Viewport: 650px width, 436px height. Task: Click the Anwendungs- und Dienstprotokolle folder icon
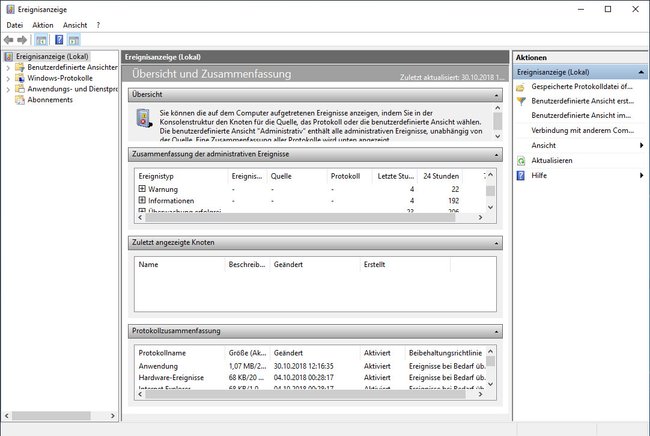click(20, 89)
